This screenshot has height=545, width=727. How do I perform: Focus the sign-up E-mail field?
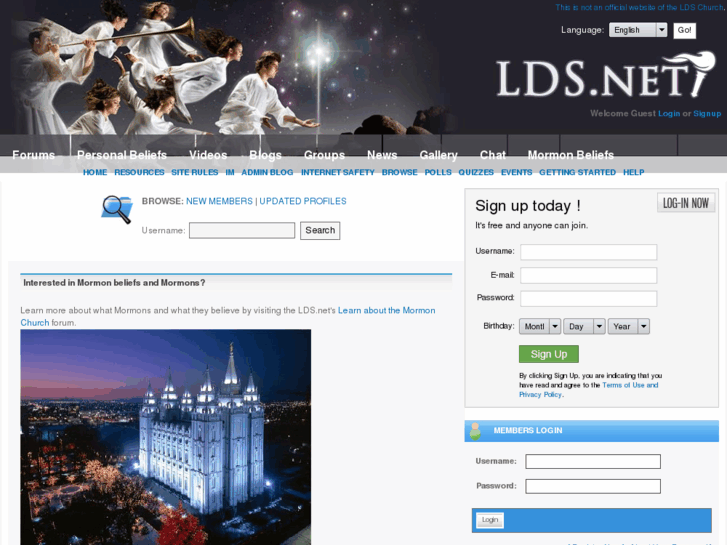588,276
